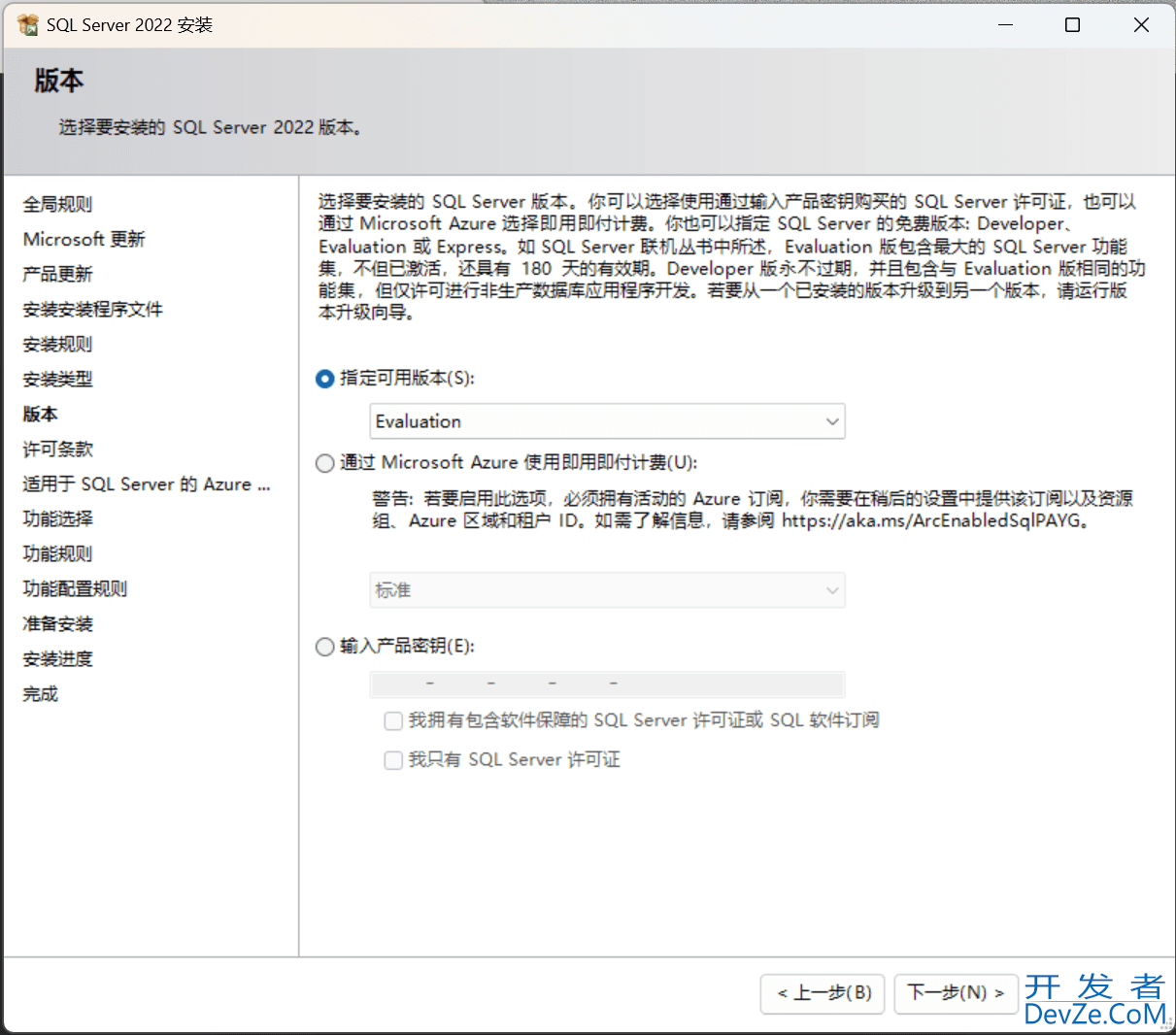Click the aka.ms/ArcEnabledSqlPAYG URL text
The image size is (1176, 1035).
coord(930,520)
